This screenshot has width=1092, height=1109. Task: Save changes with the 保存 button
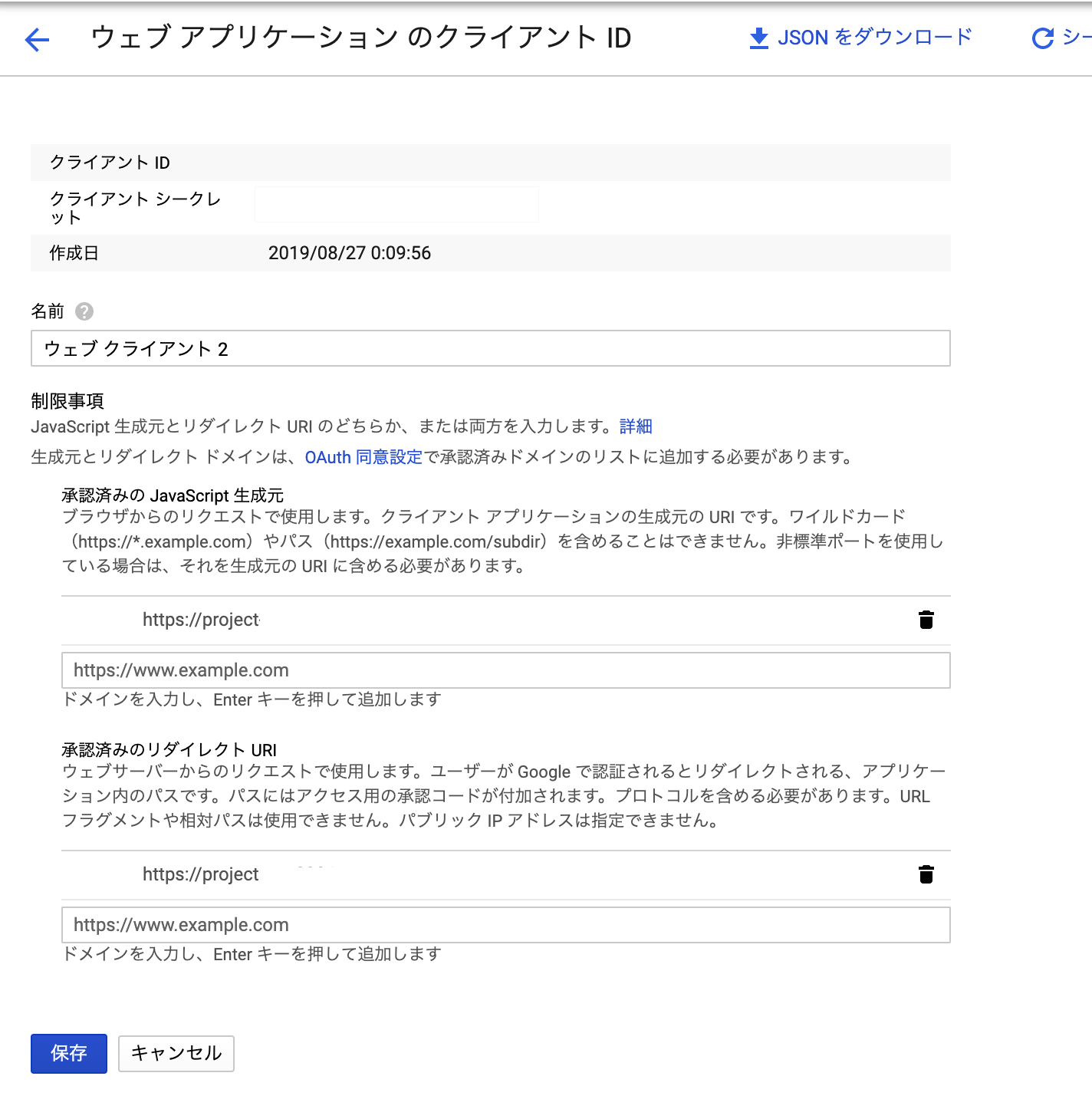(x=68, y=1054)
